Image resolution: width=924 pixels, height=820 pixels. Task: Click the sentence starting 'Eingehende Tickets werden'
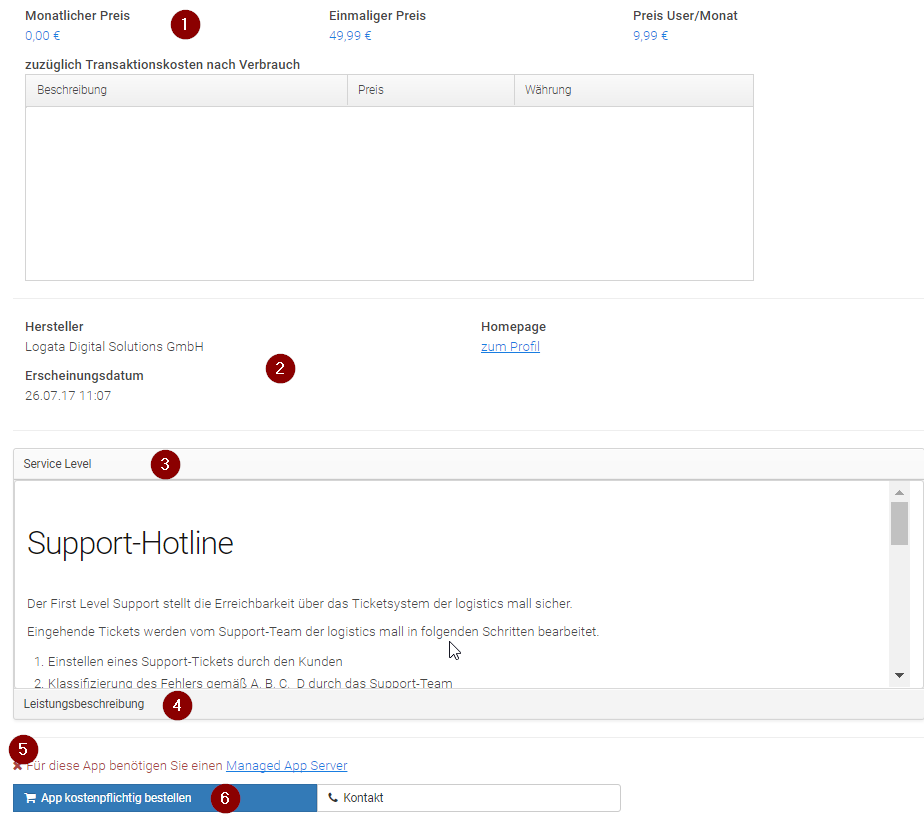[x=313, y=631]
